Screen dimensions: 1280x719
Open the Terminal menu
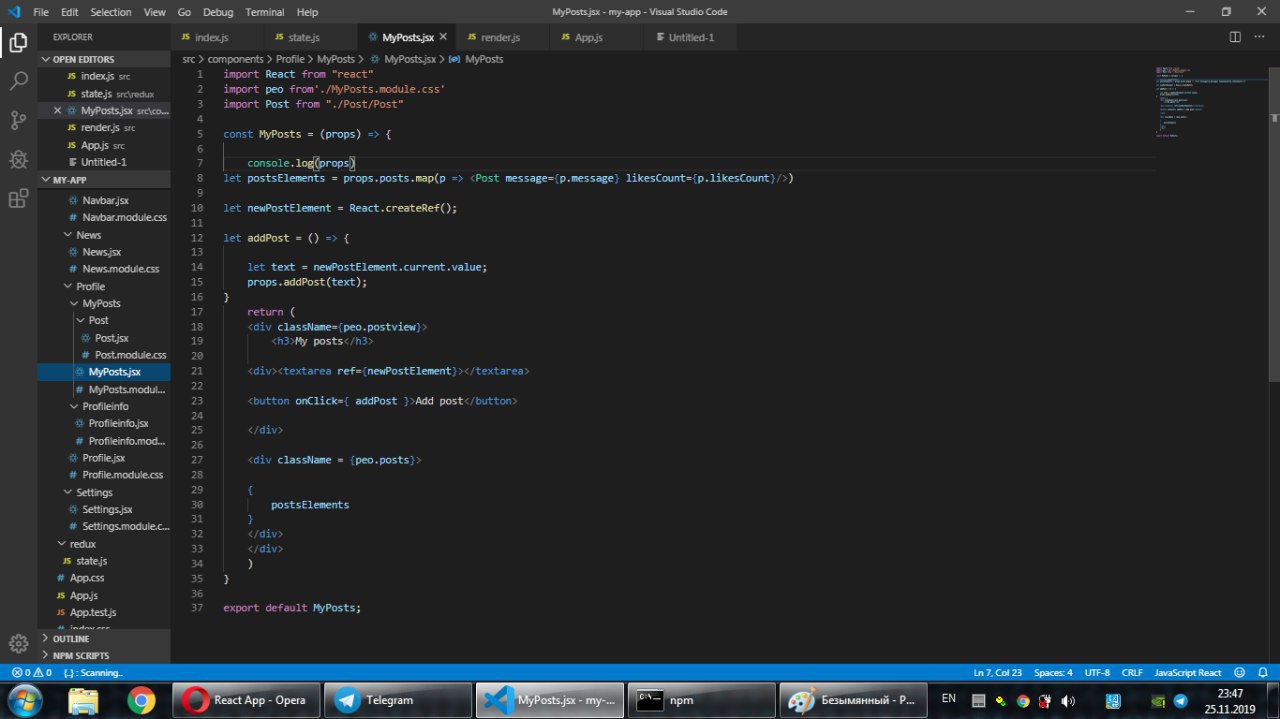coord(264,12)
